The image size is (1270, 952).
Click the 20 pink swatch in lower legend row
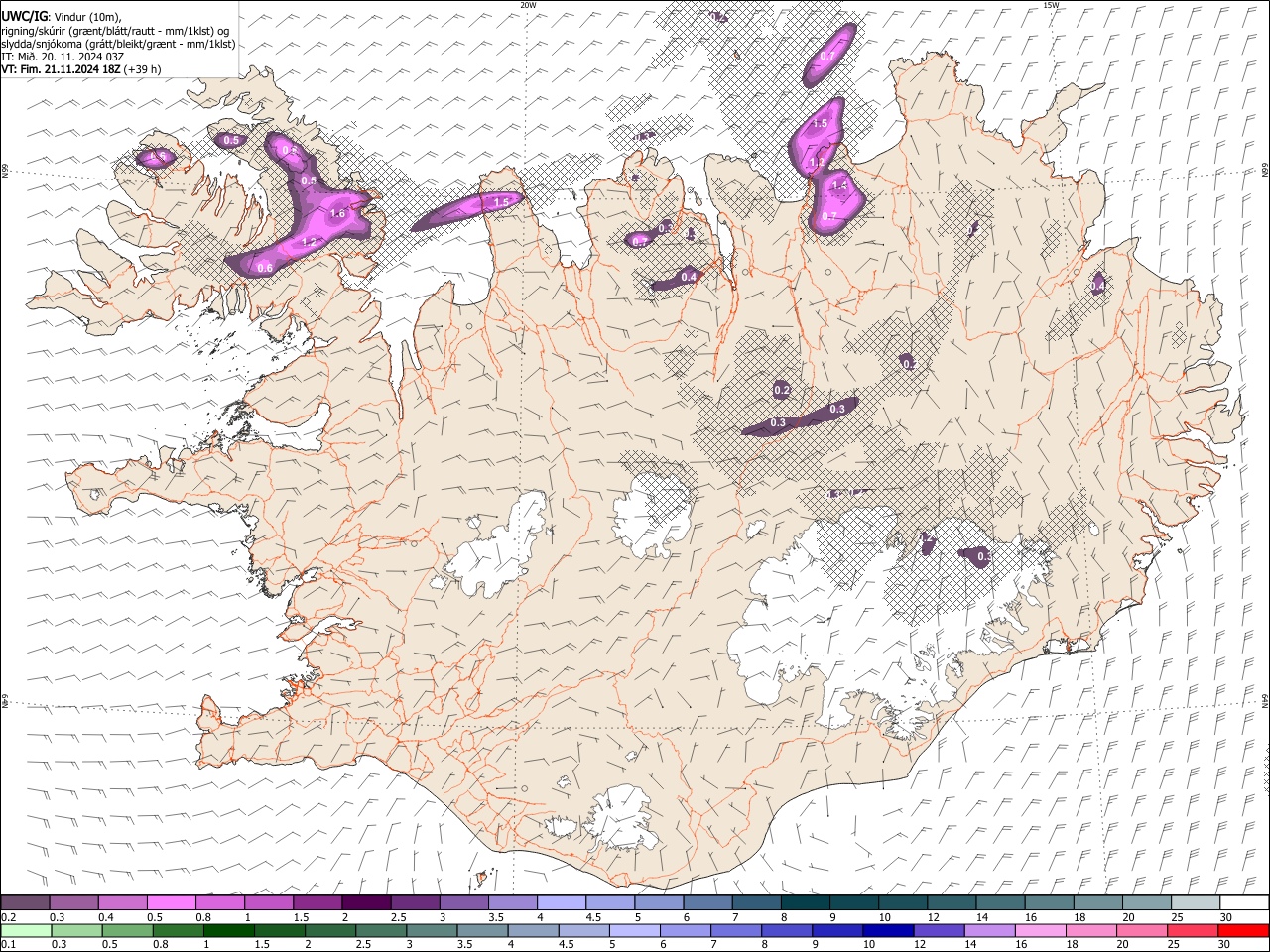click(1141, 930)
